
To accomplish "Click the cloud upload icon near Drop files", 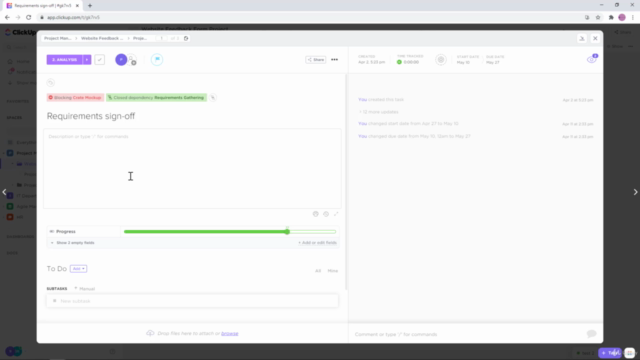I will (x=150, y=333).
